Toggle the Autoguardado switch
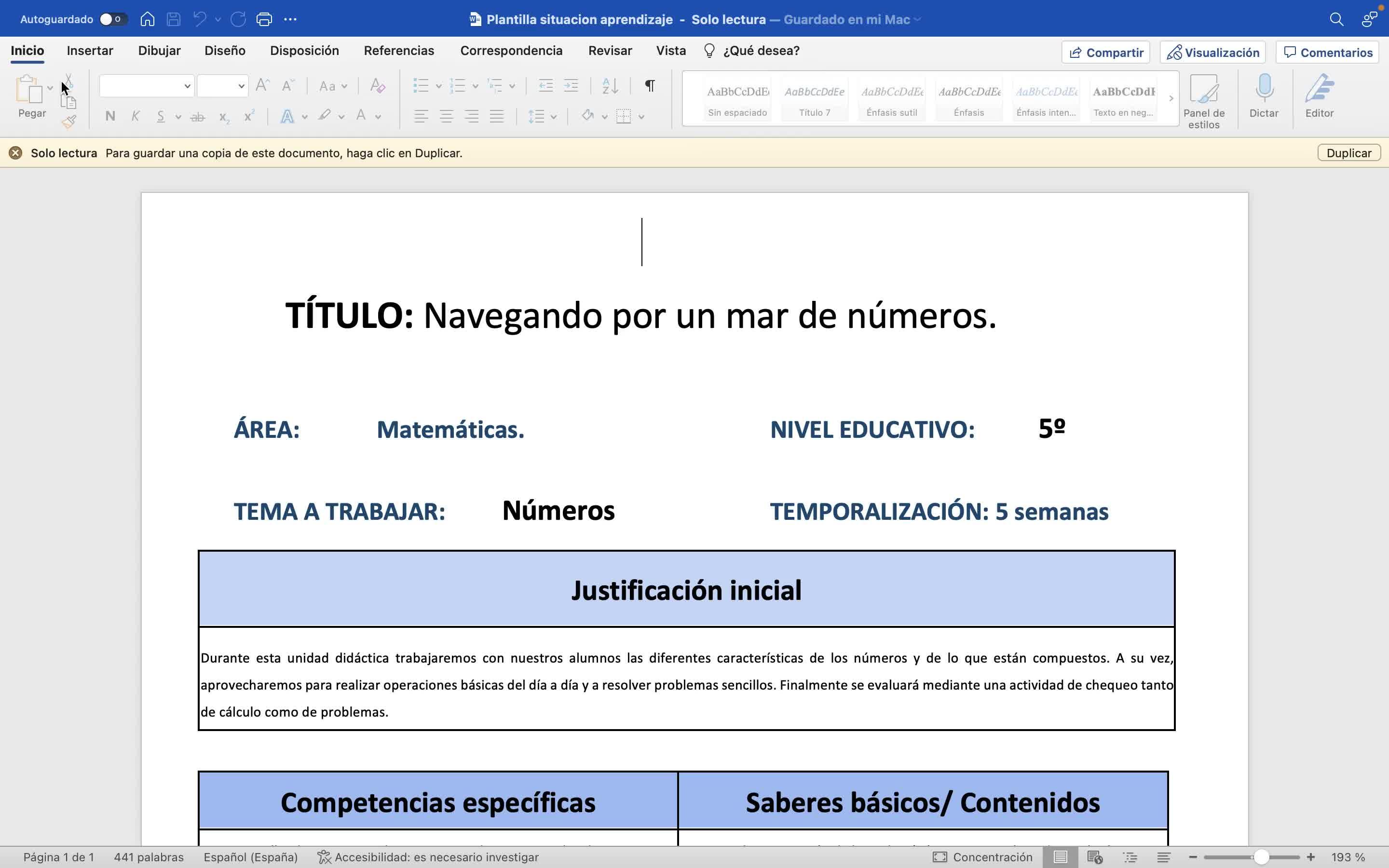 112,19
